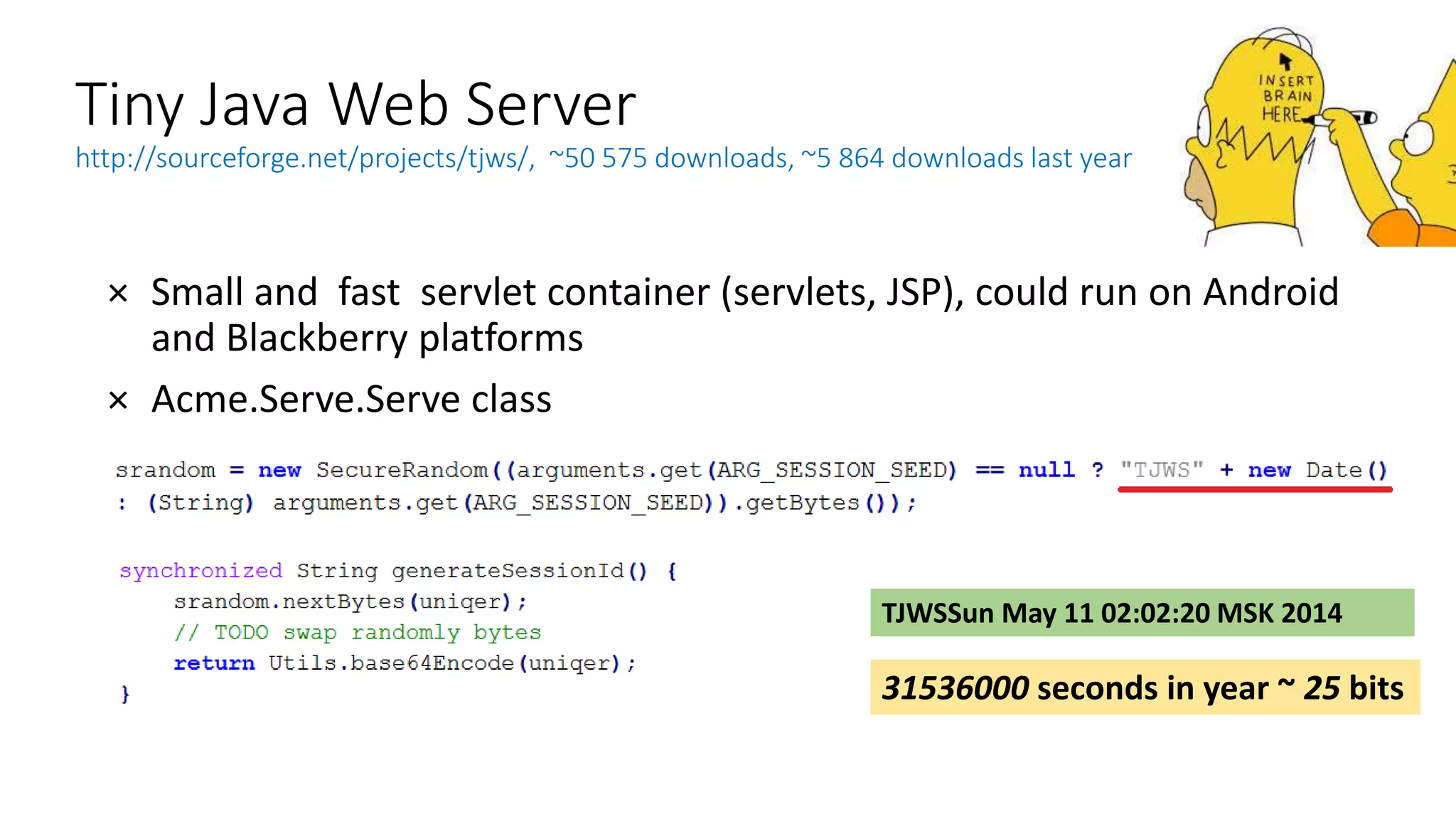Click the '(String) arguments.get(ARG_SESSION_SEED)' code line

[x=517, y=503]
